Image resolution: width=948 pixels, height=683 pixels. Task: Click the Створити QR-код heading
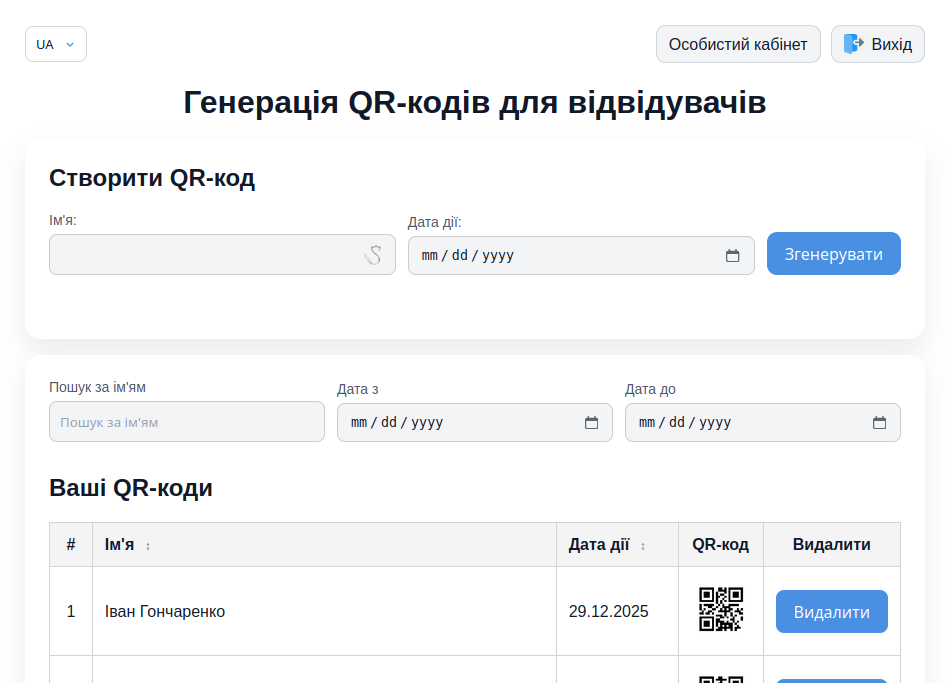coord(152,178)
